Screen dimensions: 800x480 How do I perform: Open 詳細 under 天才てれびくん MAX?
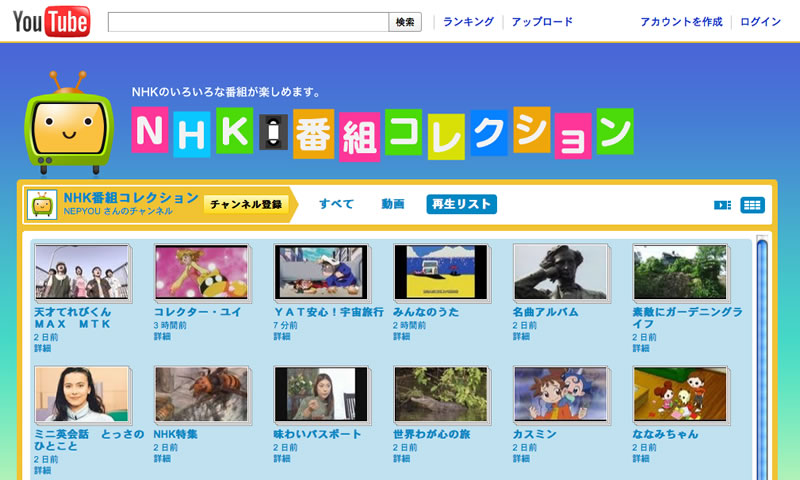43,348
